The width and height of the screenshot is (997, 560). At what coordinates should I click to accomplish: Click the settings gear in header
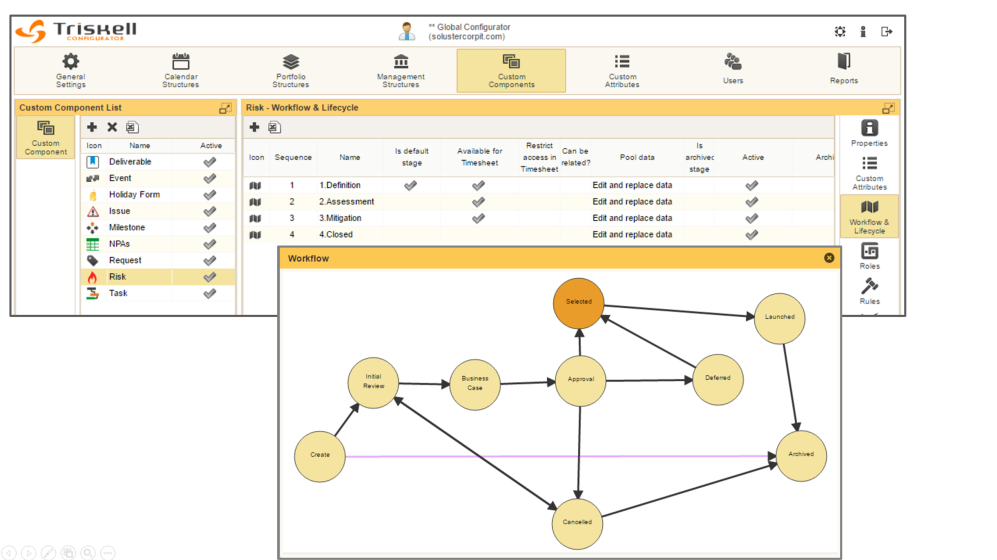(x=840, y=31)
